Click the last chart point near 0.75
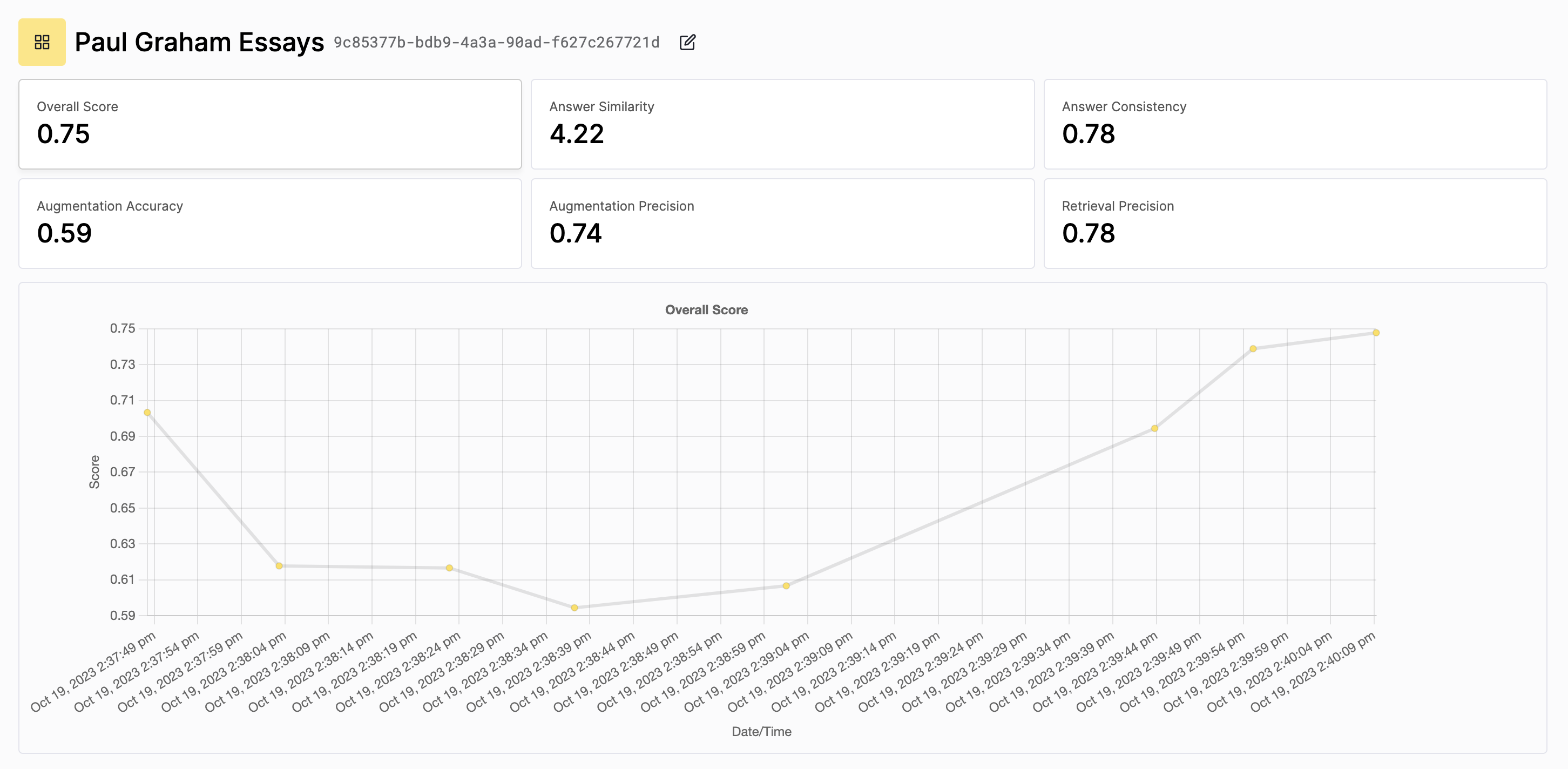This screenshot has width=1568, height=769. 1376,333
